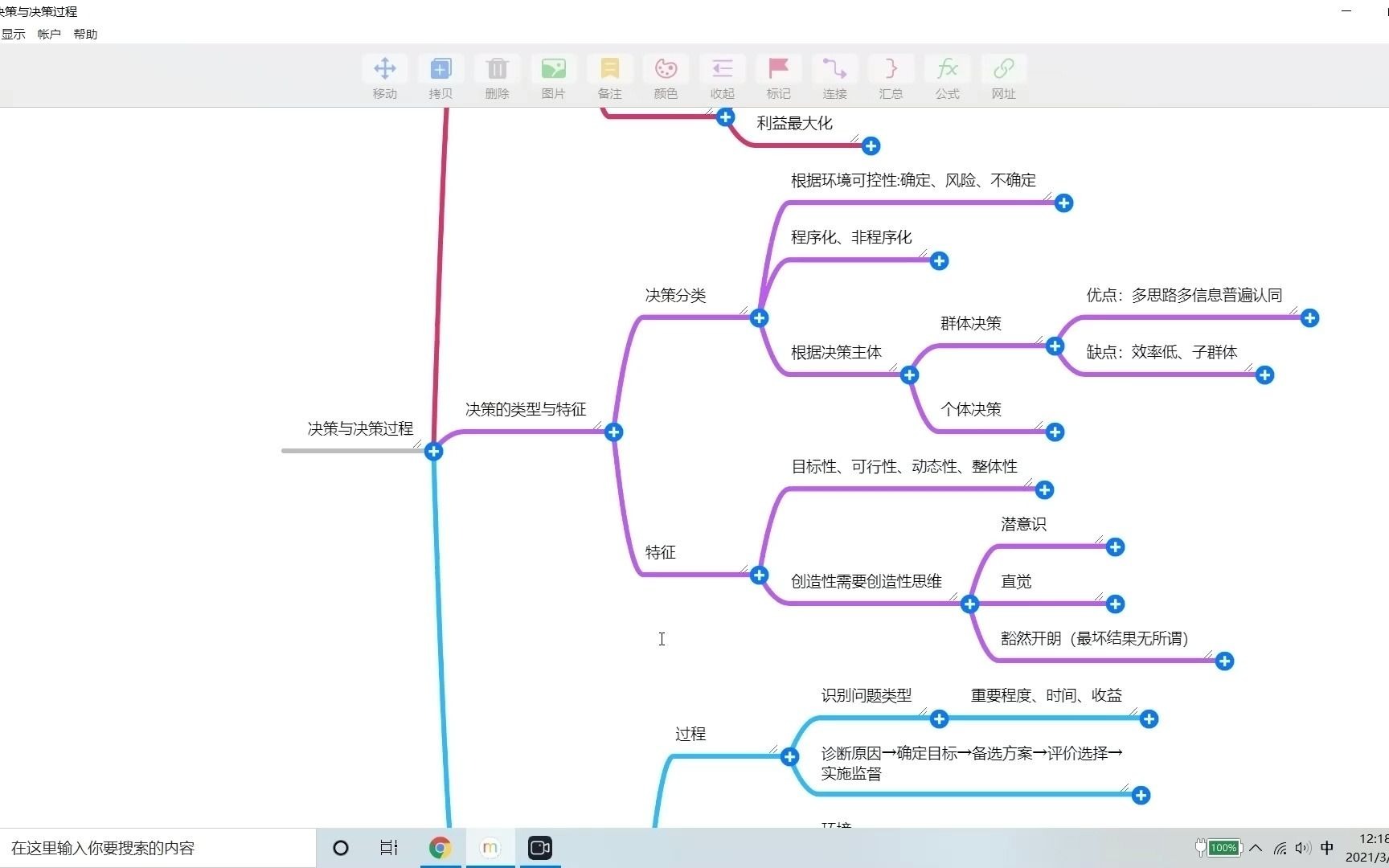Show hidden tray icons chevron

tap(1256, 848)
